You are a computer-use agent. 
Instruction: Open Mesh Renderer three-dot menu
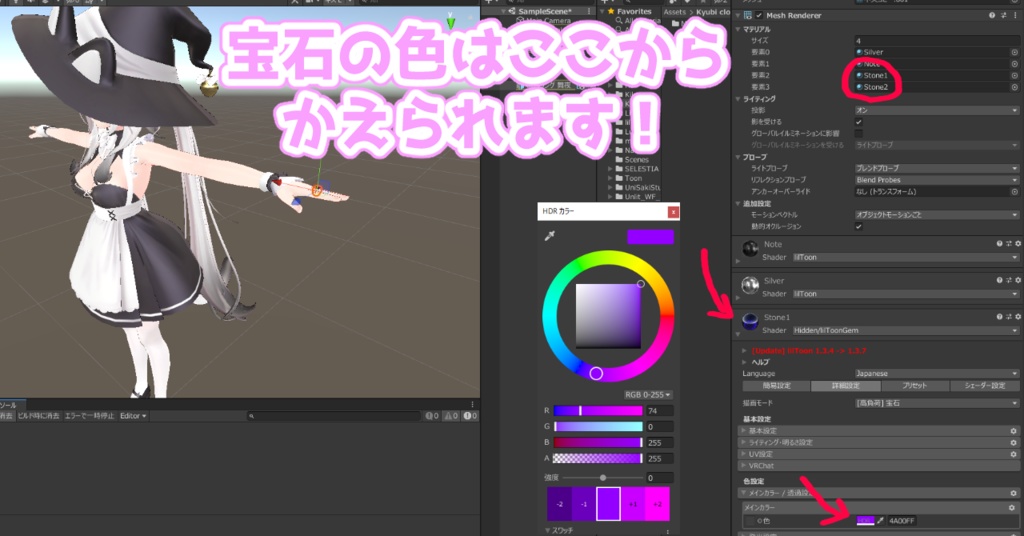click(x=1016, y=15)
